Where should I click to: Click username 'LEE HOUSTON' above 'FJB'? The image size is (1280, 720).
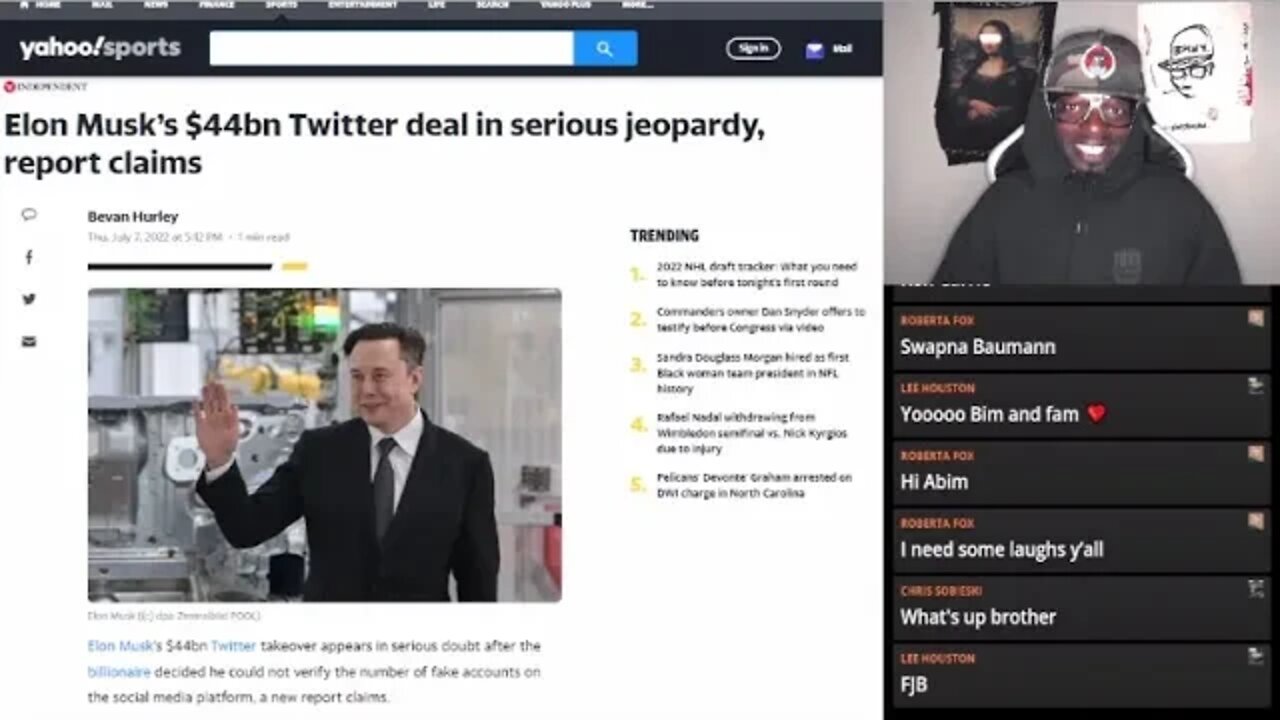pyautogui.click(x=937, y=658)
